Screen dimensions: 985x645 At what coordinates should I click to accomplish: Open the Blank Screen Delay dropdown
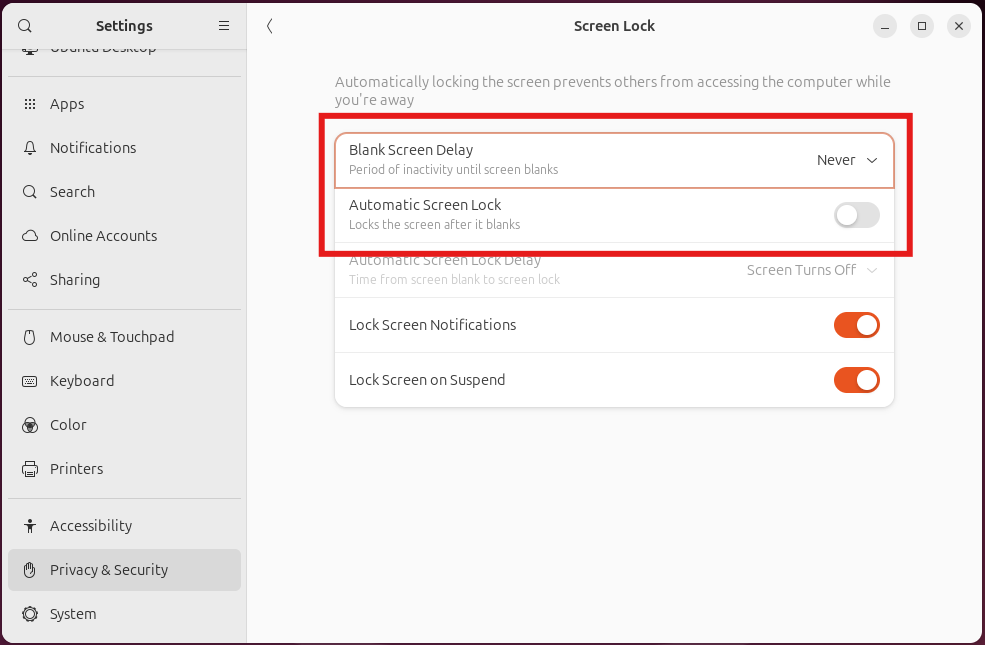click(847, 160)
